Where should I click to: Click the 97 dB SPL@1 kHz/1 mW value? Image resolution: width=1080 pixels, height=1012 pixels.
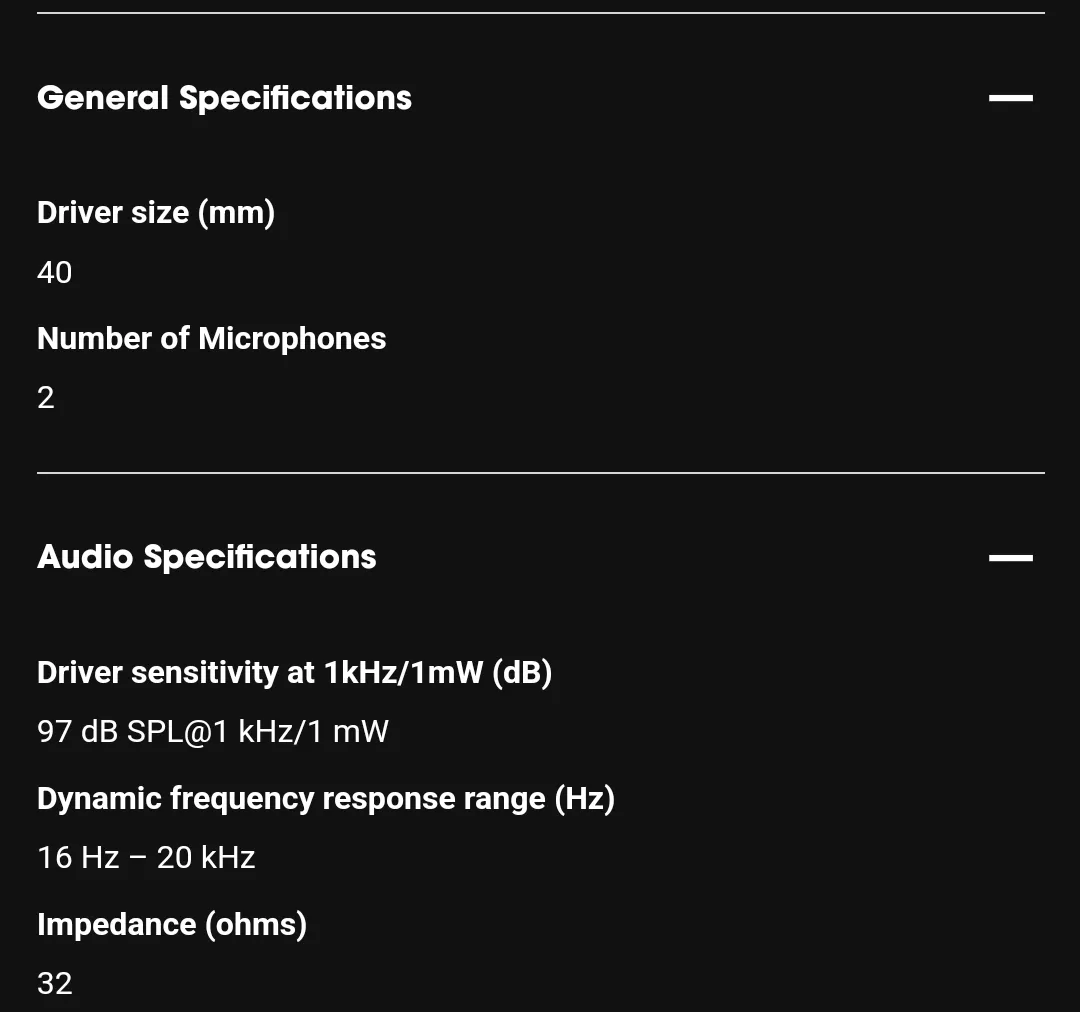pos(213,732)
